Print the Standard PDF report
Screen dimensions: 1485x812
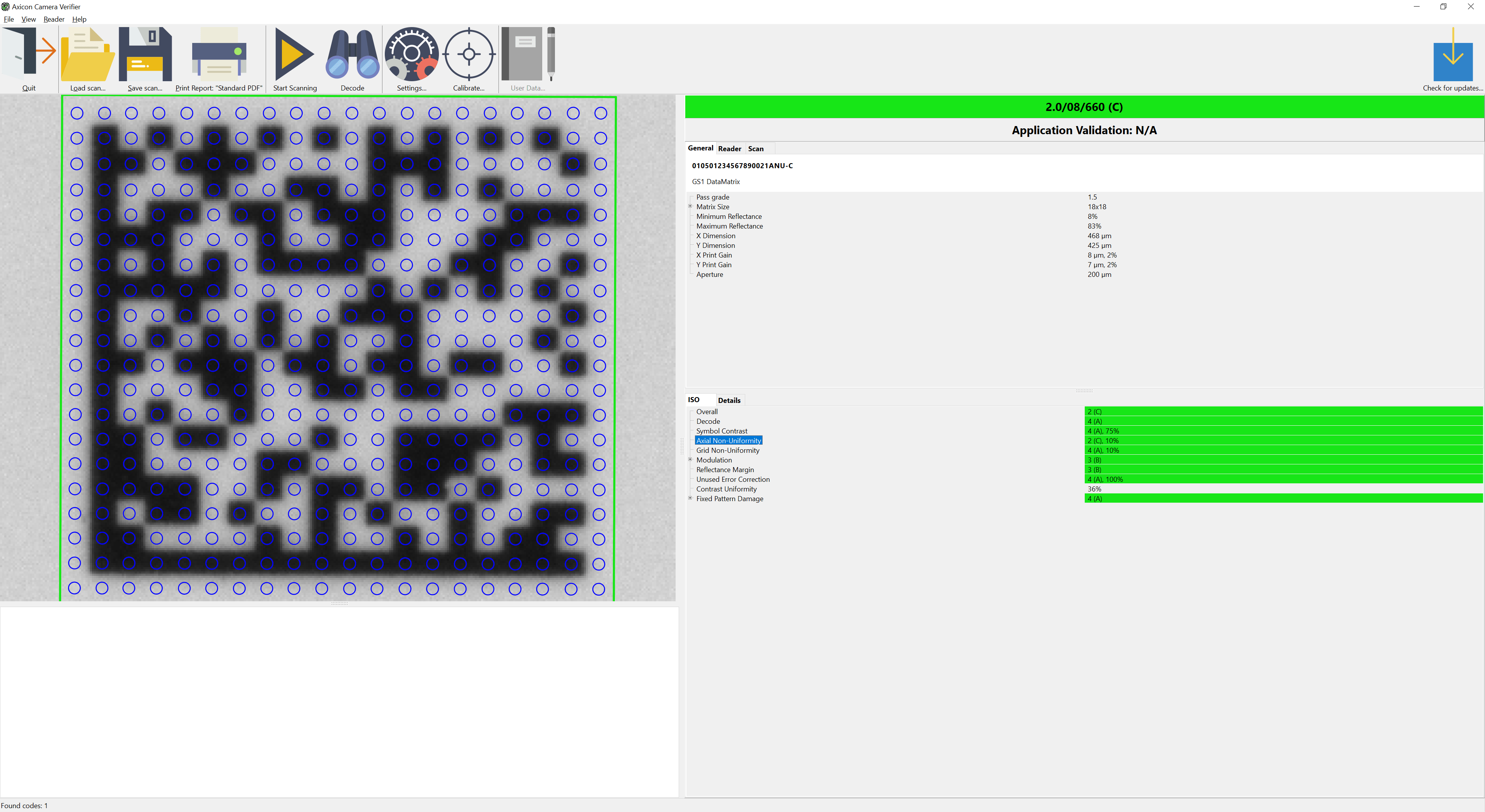click(x=218, y=55)
